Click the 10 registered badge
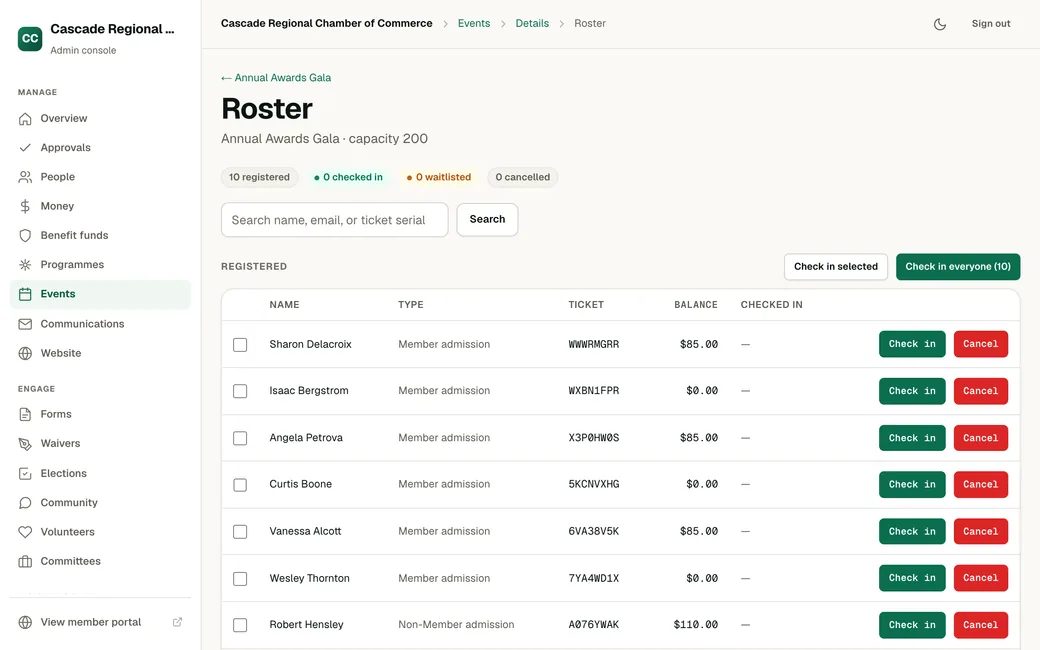 click(259, 177)
